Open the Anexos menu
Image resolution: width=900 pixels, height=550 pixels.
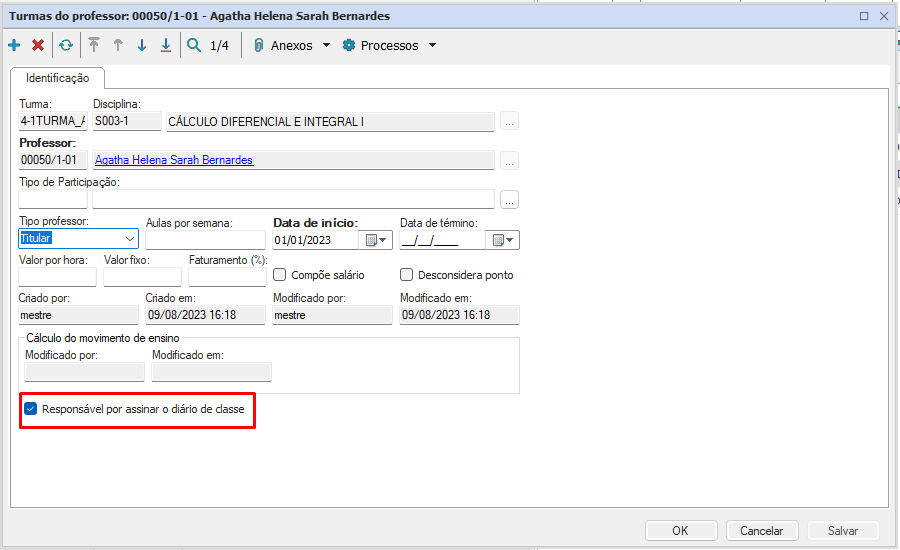point(292,45)
